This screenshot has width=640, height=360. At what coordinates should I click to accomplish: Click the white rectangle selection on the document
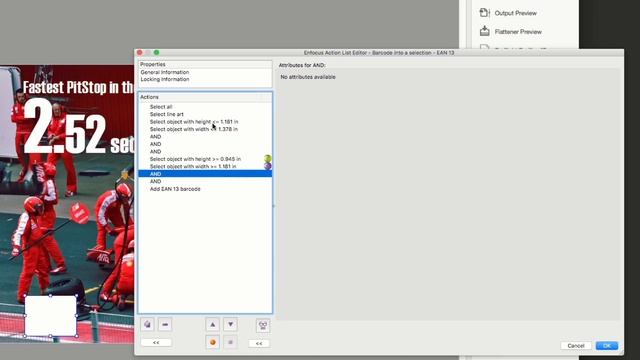[51, 316]
